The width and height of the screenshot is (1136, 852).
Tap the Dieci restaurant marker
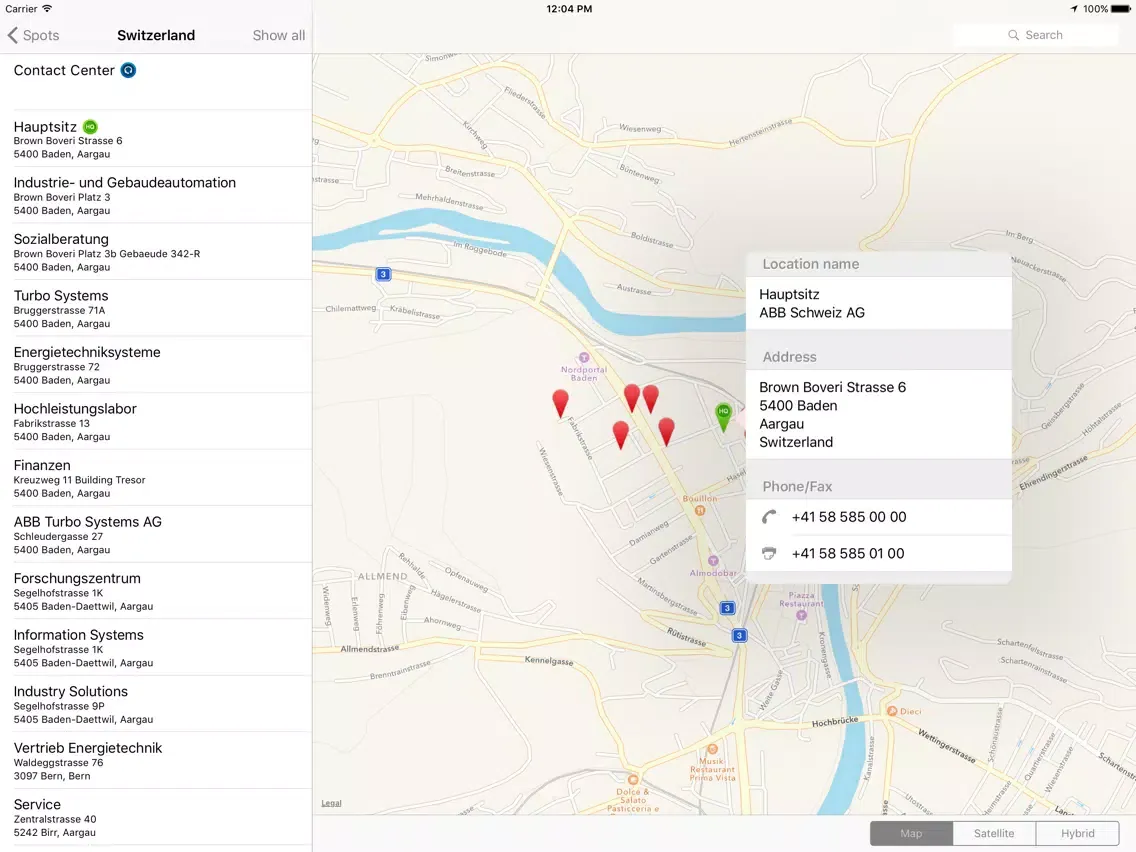[893, 711]
